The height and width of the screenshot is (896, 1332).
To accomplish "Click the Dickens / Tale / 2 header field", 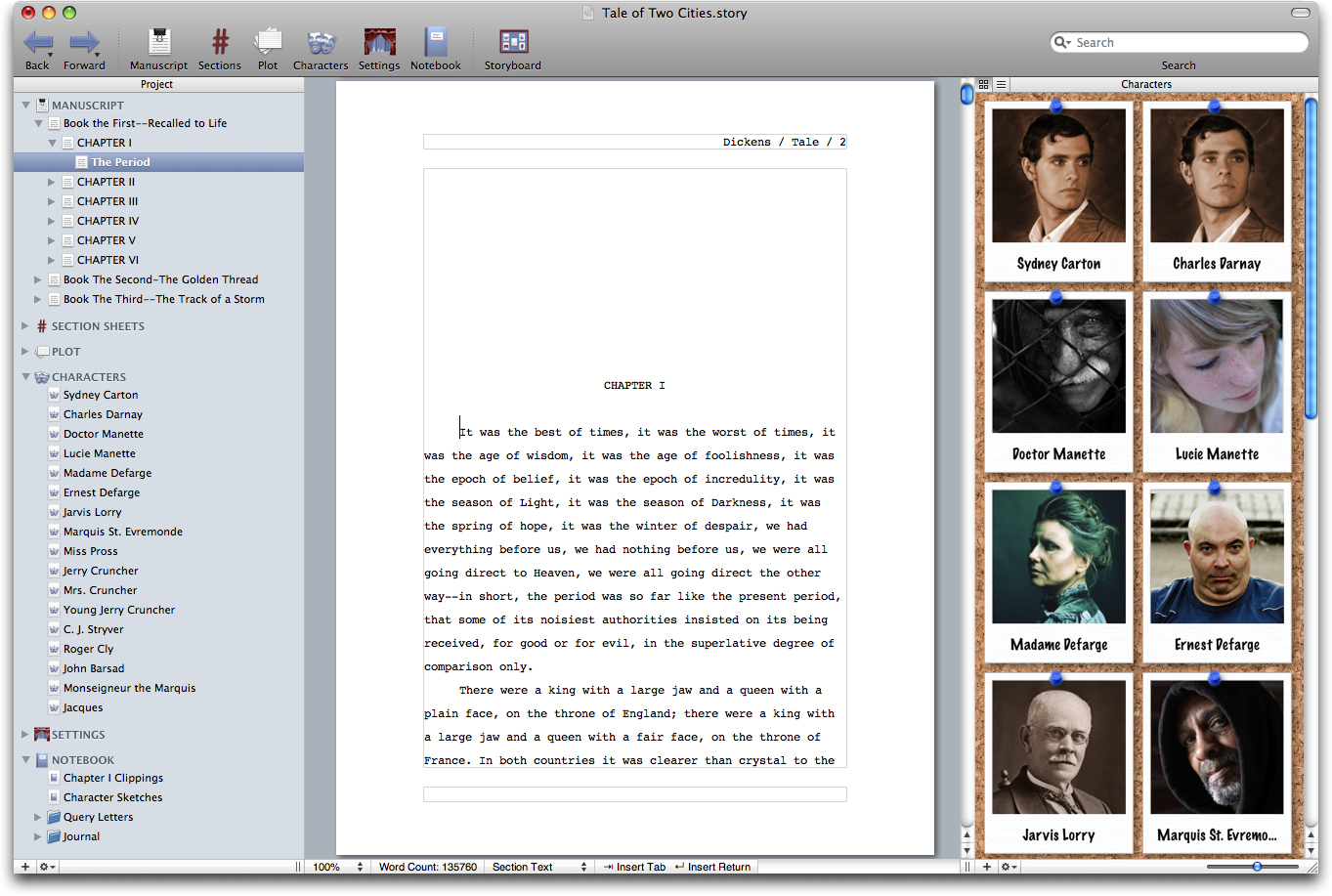I will point(635,142).
